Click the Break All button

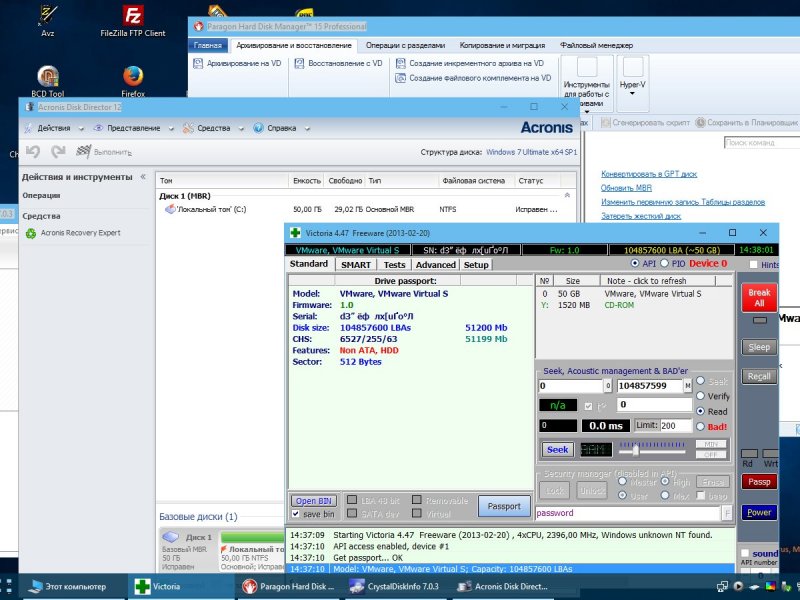(x=759, y=297)
